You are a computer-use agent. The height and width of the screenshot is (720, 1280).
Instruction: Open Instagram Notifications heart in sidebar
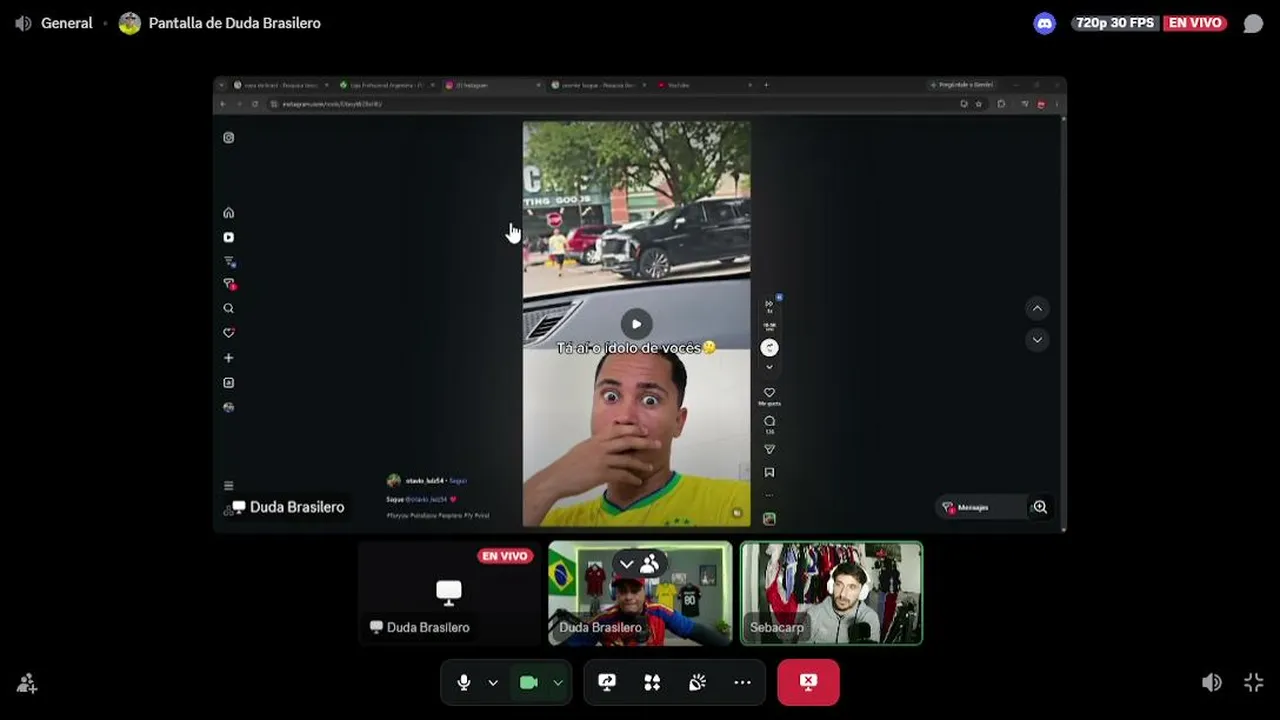pyautogui.click(x=229, y=333)
